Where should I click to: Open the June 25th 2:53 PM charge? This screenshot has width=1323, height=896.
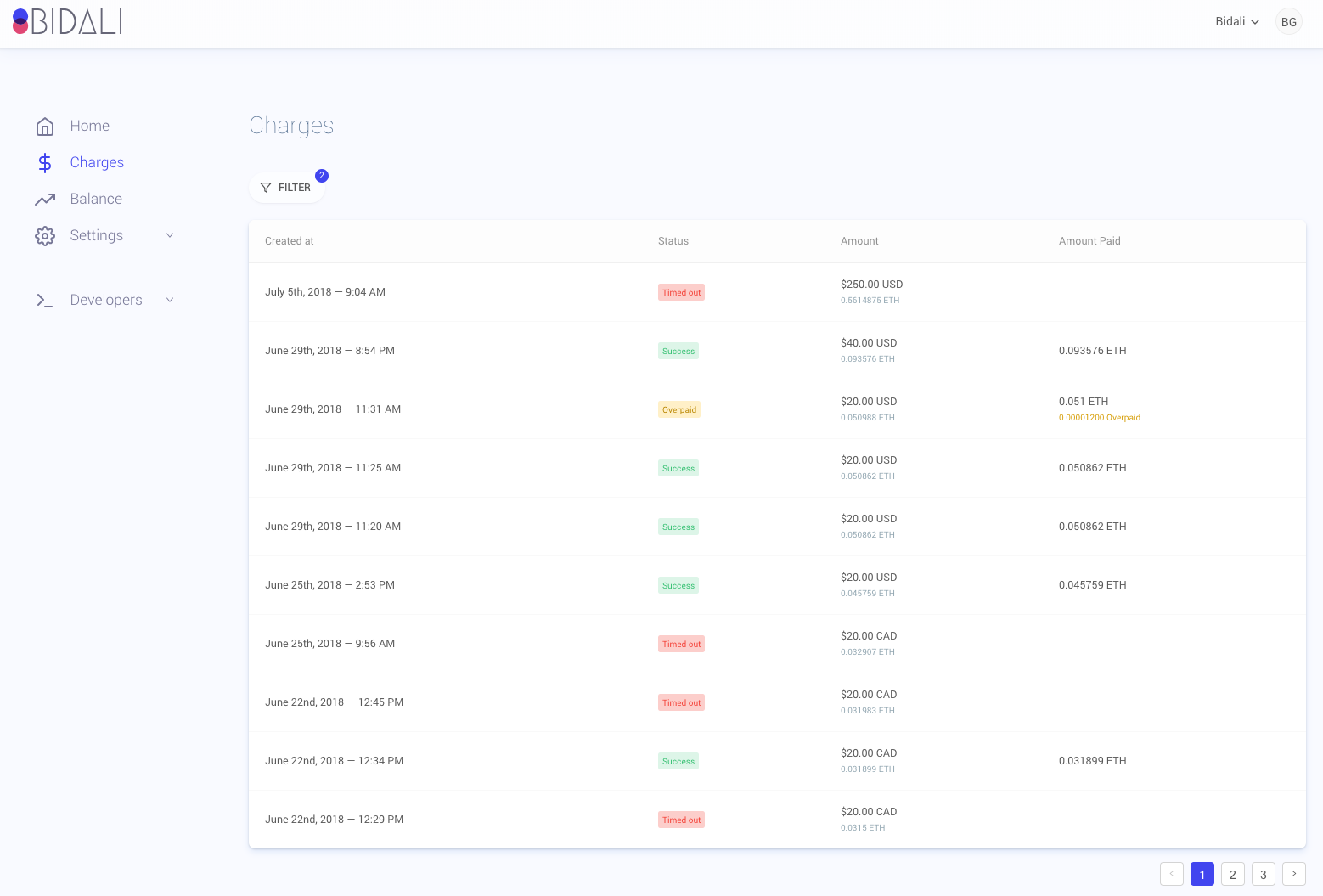point(777,585)
